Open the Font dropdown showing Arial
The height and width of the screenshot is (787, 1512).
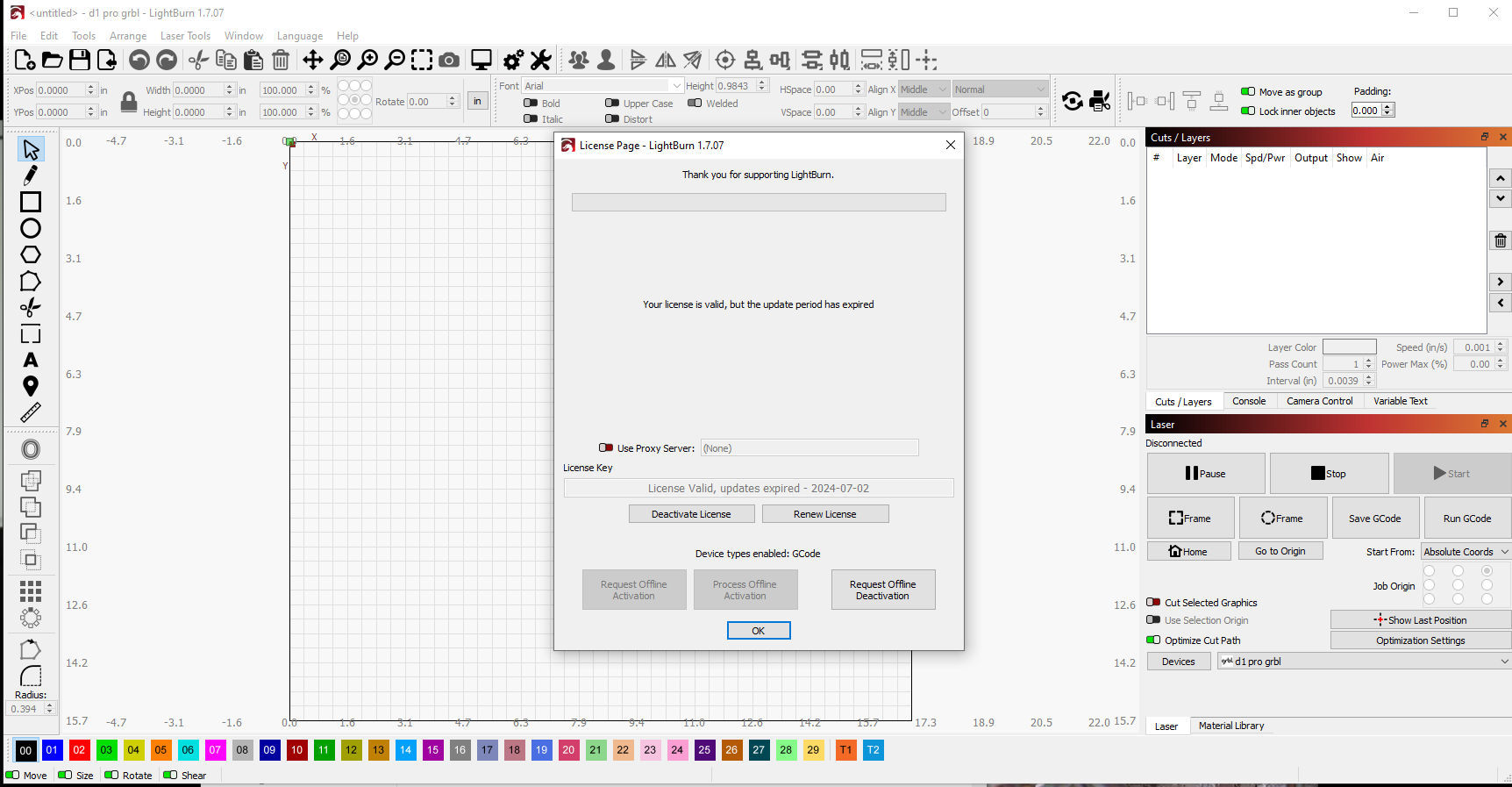click(x=603, y=86)
